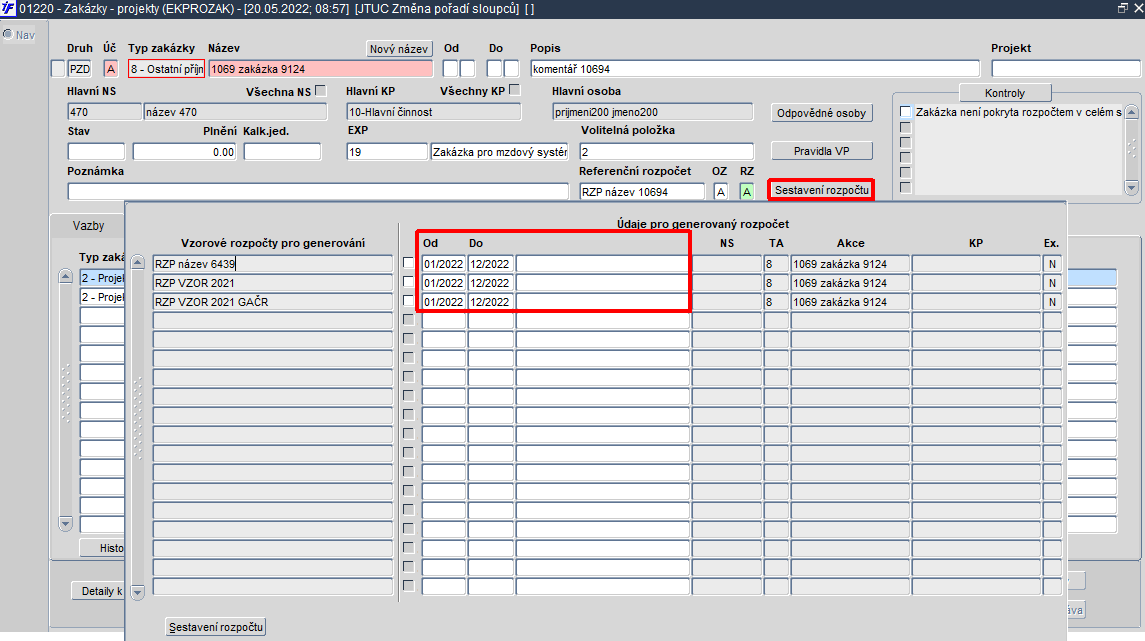Screen dimensions: 1145x641
Task: Click the Nový název button
Action: (399, 49)
